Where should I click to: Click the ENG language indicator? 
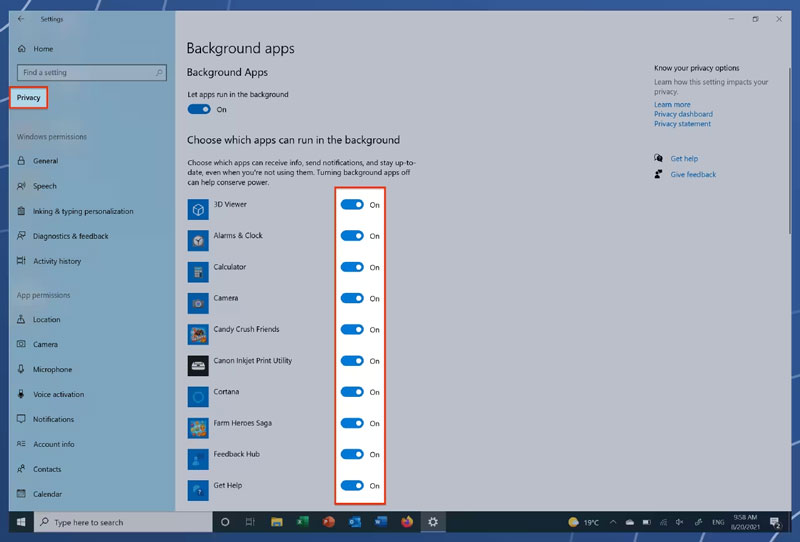point(718,522)
